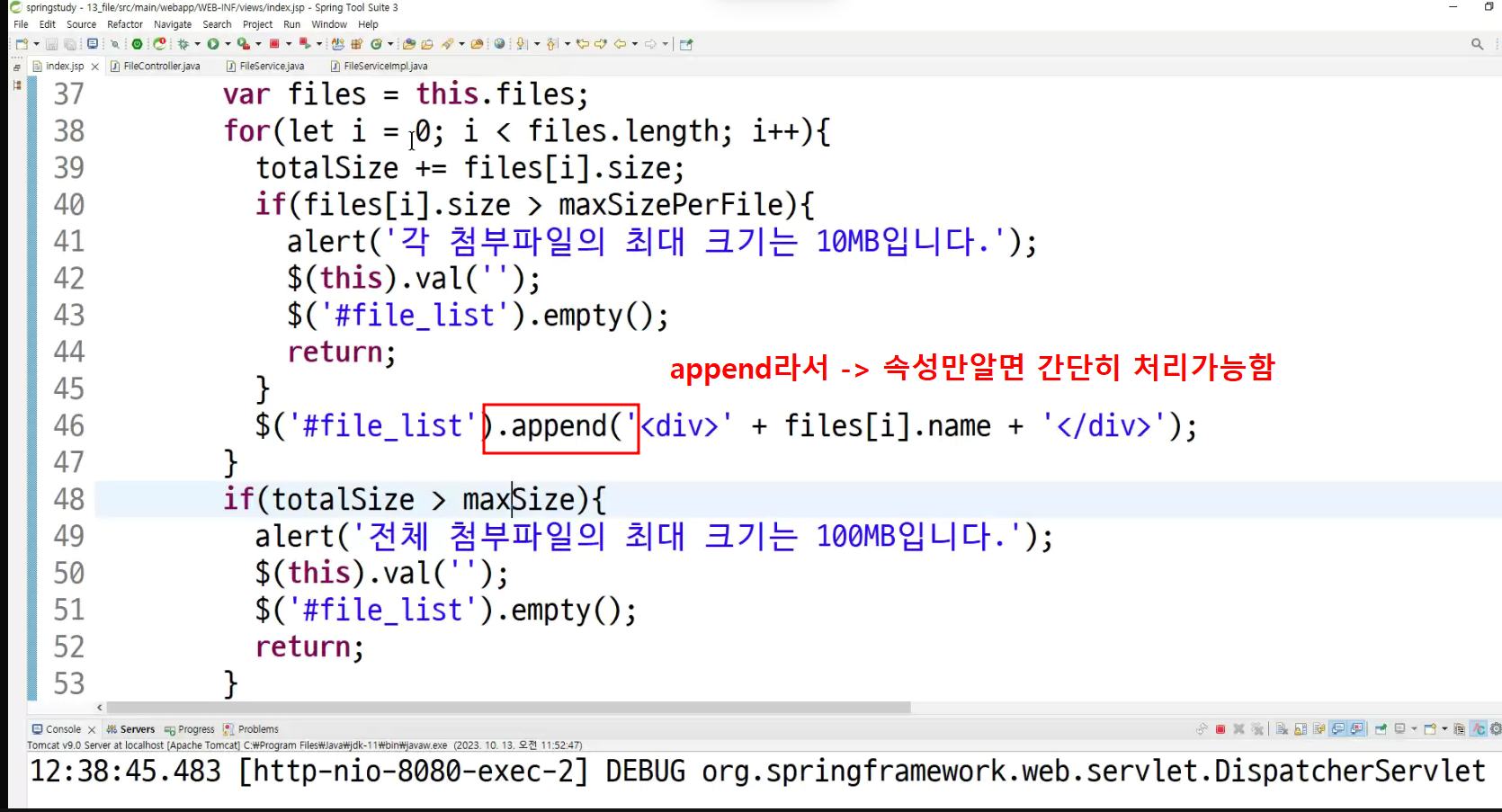Open the Refactor menu

[x=125, y=24]
